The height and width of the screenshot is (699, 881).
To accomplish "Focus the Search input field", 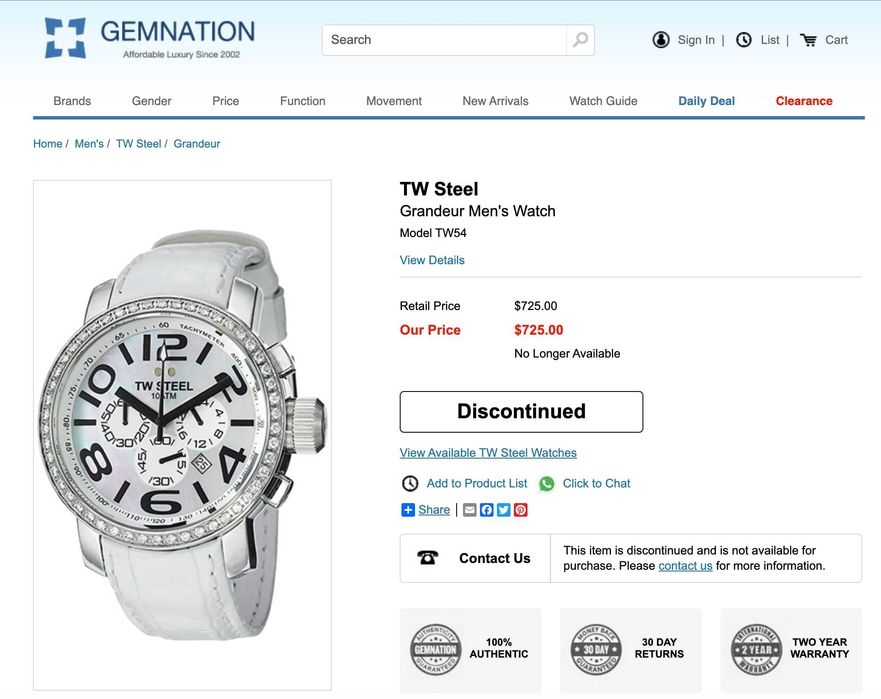I will [444, 40].
